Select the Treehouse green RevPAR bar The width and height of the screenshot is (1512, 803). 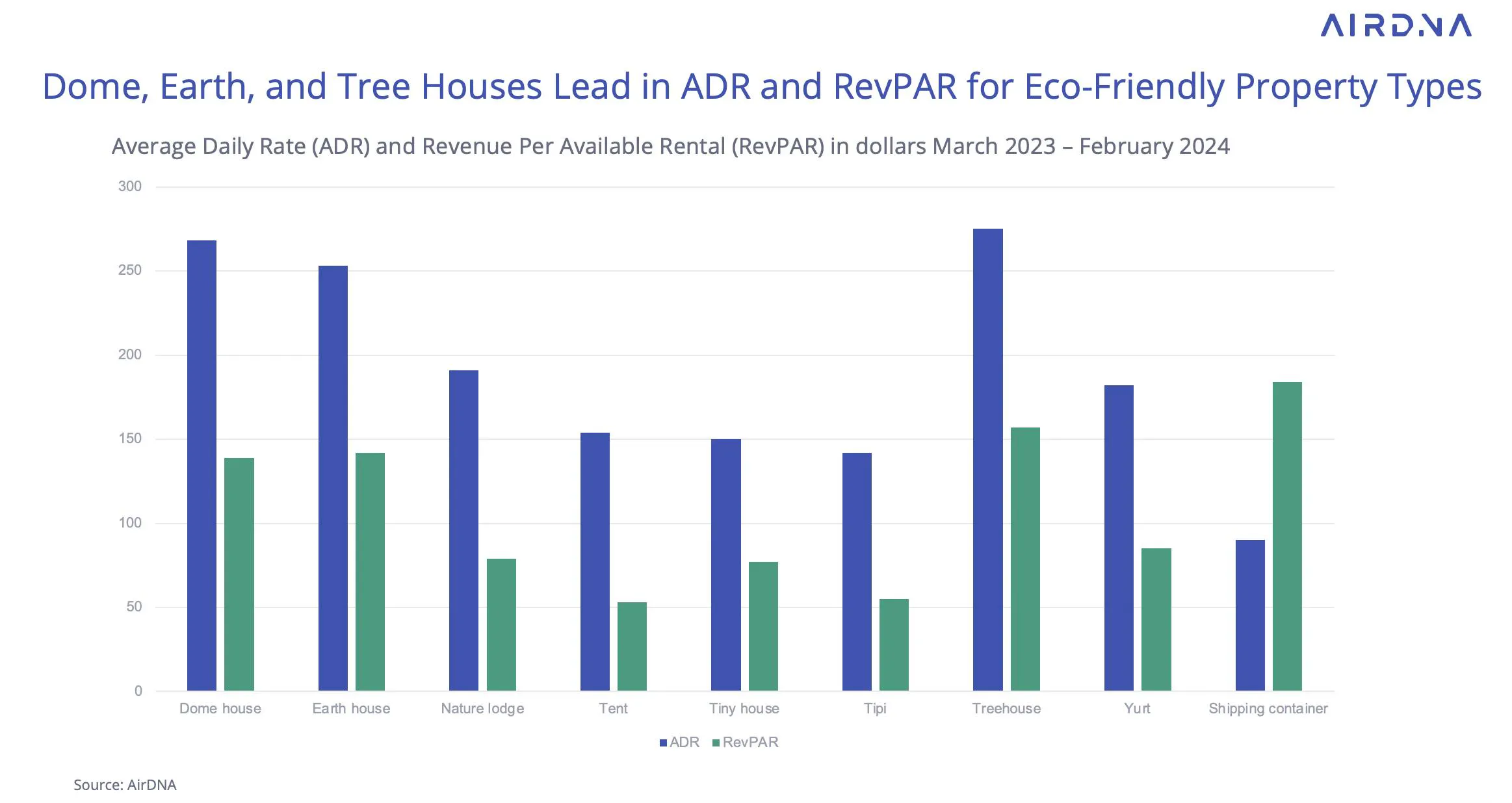tap(1025, 559)
